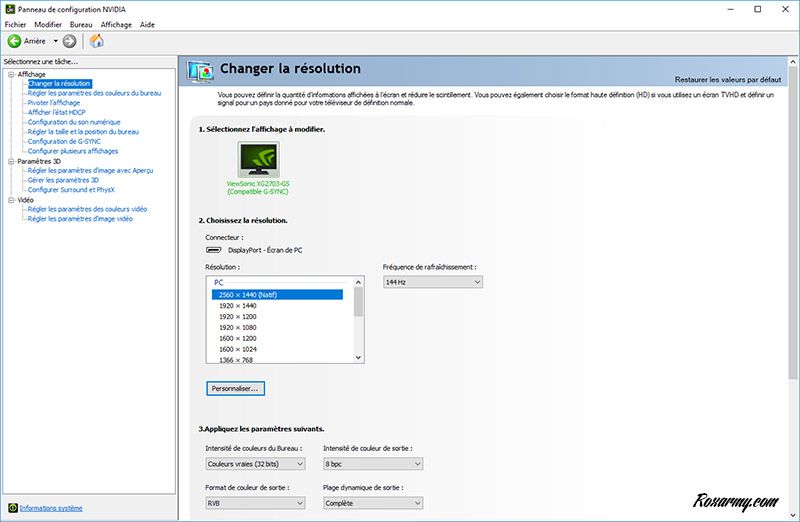Click the resolution list scroll down arrow

point(359,357)
